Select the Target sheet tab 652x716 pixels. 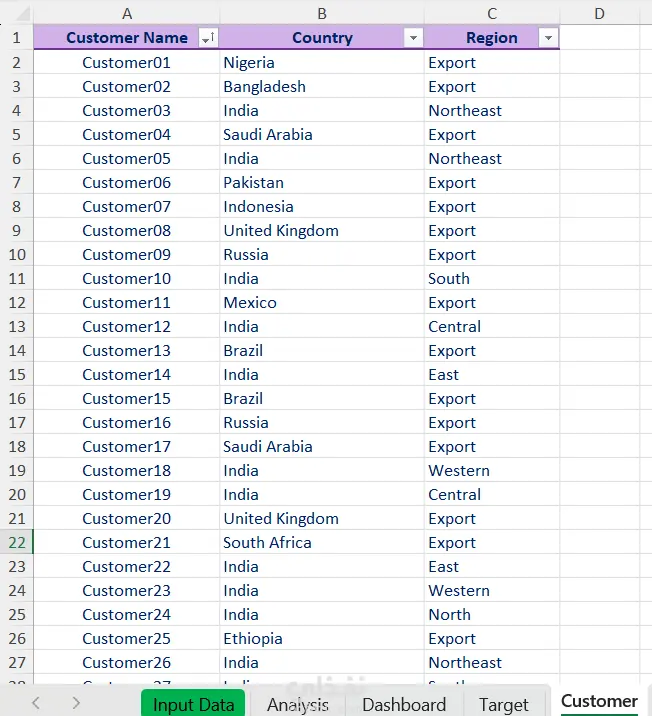point(503,704)
